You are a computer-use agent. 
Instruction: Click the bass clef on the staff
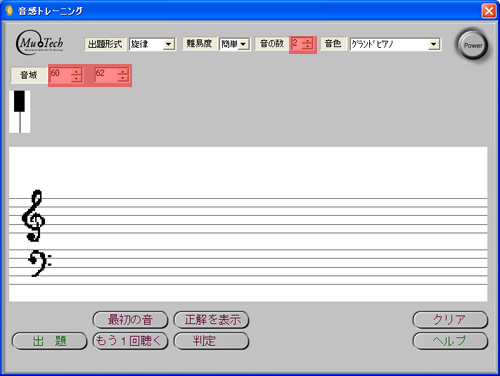coord(40,263)
